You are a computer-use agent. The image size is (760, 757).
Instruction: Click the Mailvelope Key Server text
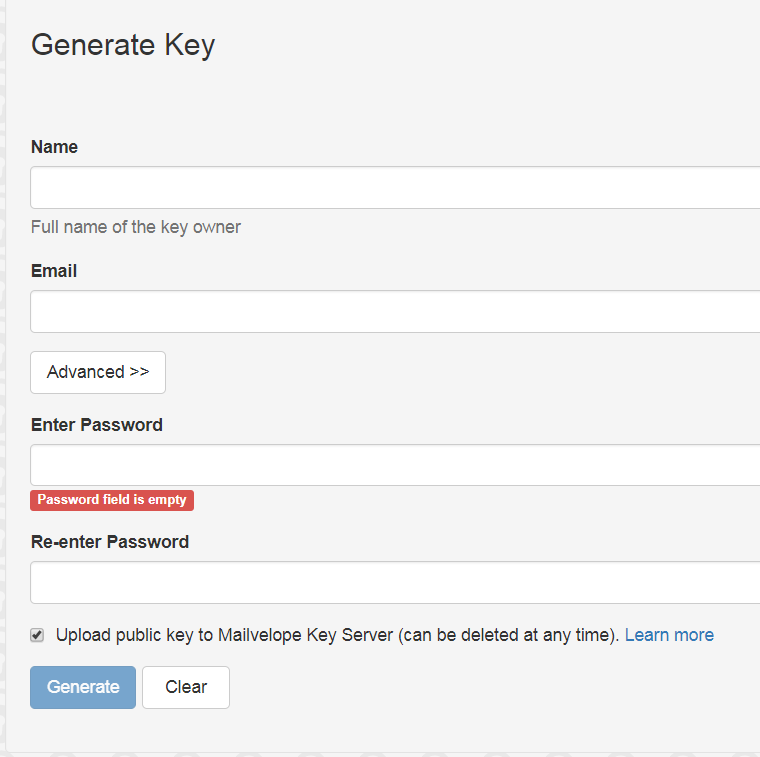[x=305, y=635]
